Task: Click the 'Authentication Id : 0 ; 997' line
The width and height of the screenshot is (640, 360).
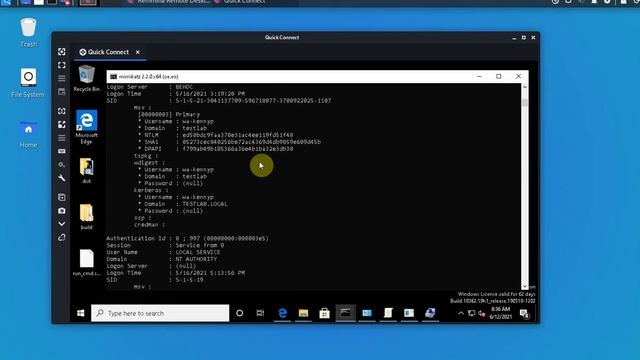Action: point(187,238)
